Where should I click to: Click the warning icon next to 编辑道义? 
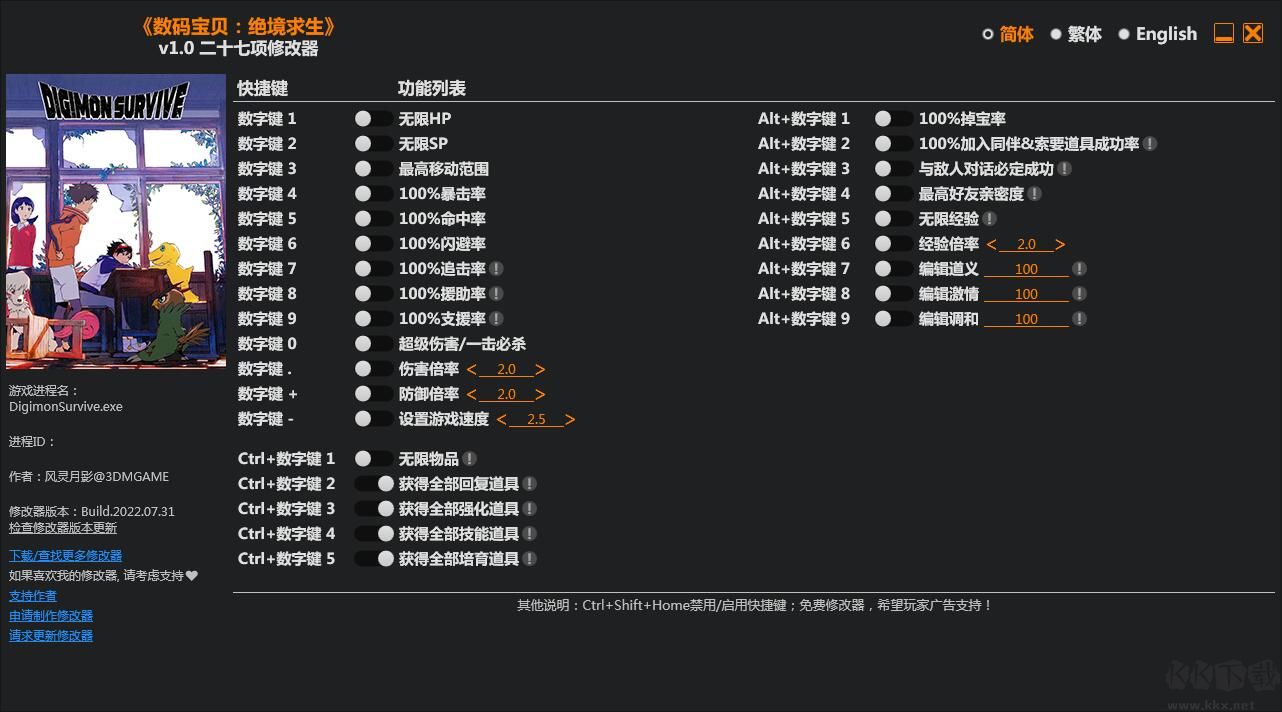(x=1081, y=268)
